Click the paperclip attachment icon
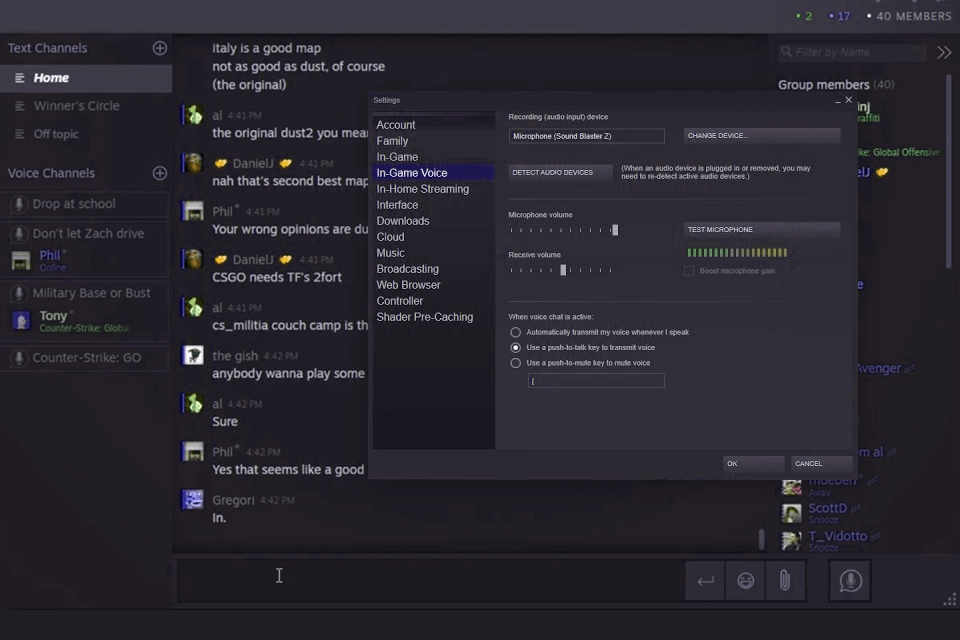960x640 pixels. pos(784,580)
